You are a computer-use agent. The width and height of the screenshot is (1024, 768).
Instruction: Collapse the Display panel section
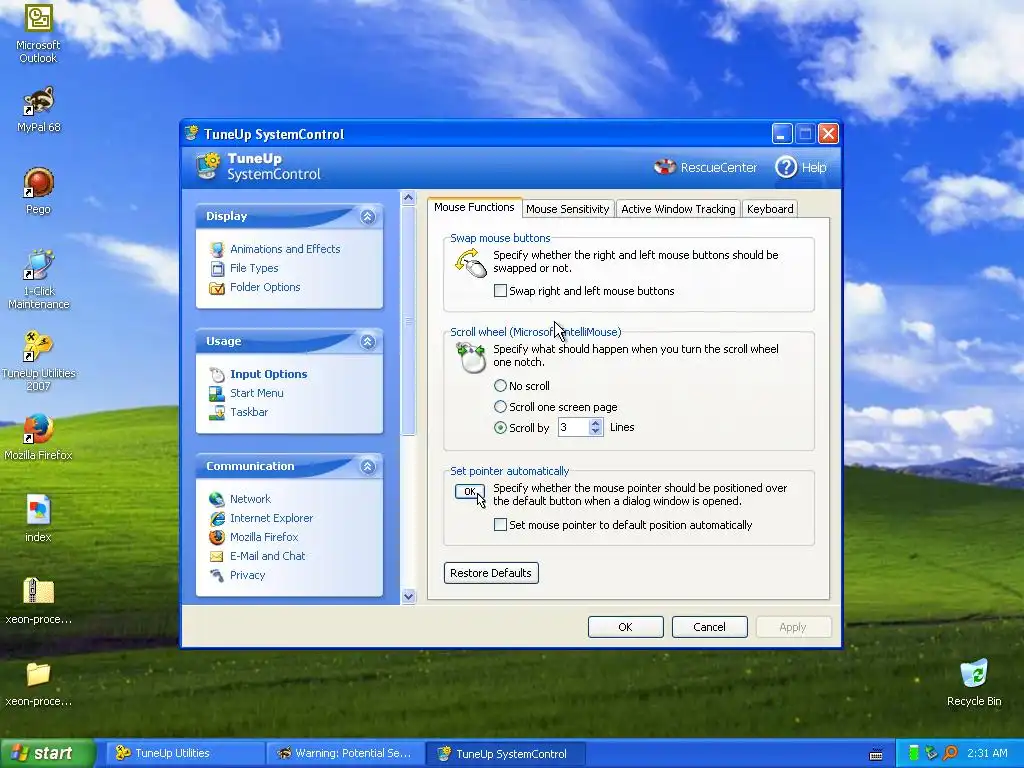tap(368, 217)
